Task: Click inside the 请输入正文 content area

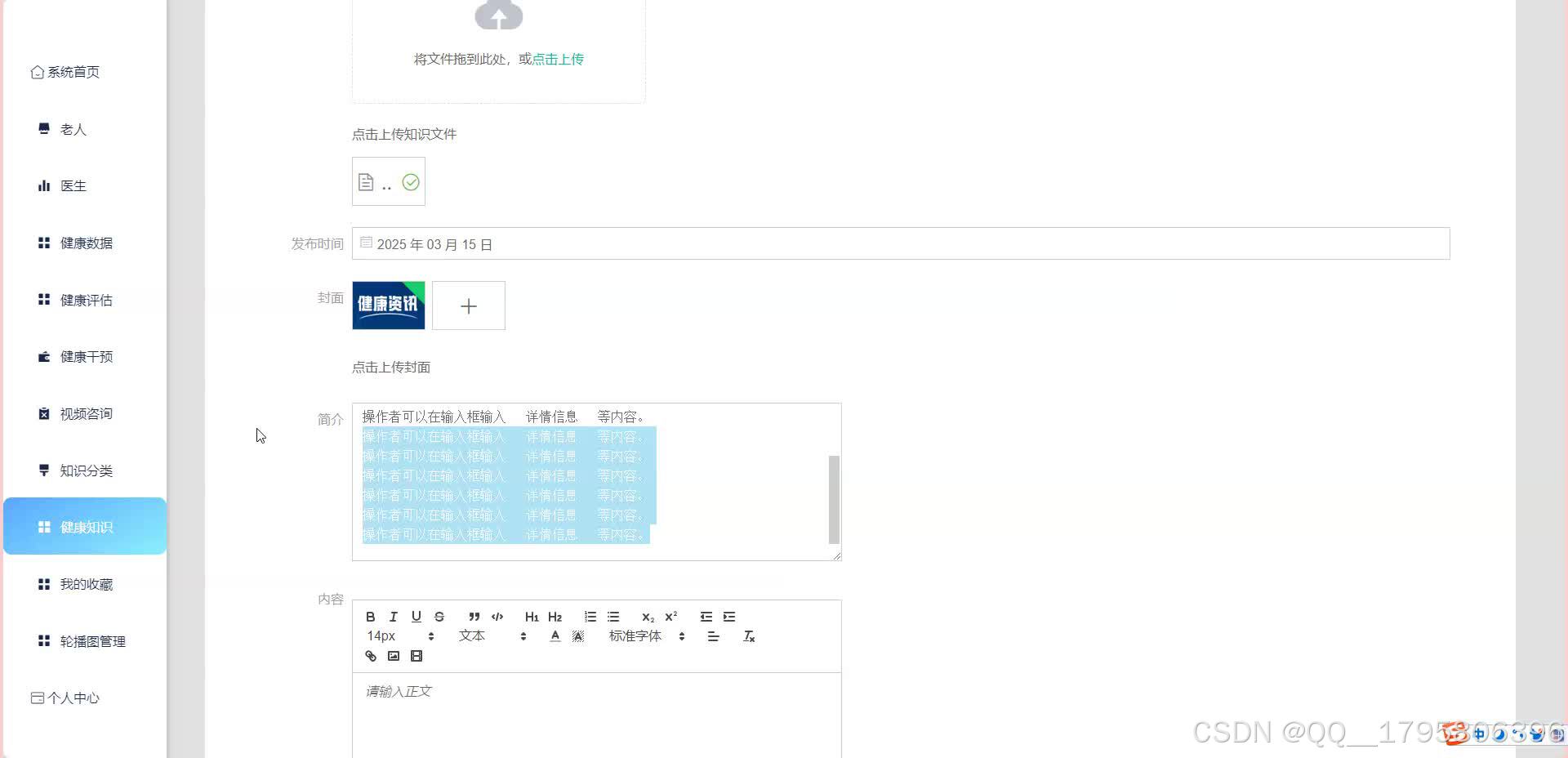Action: coord(597,716)
